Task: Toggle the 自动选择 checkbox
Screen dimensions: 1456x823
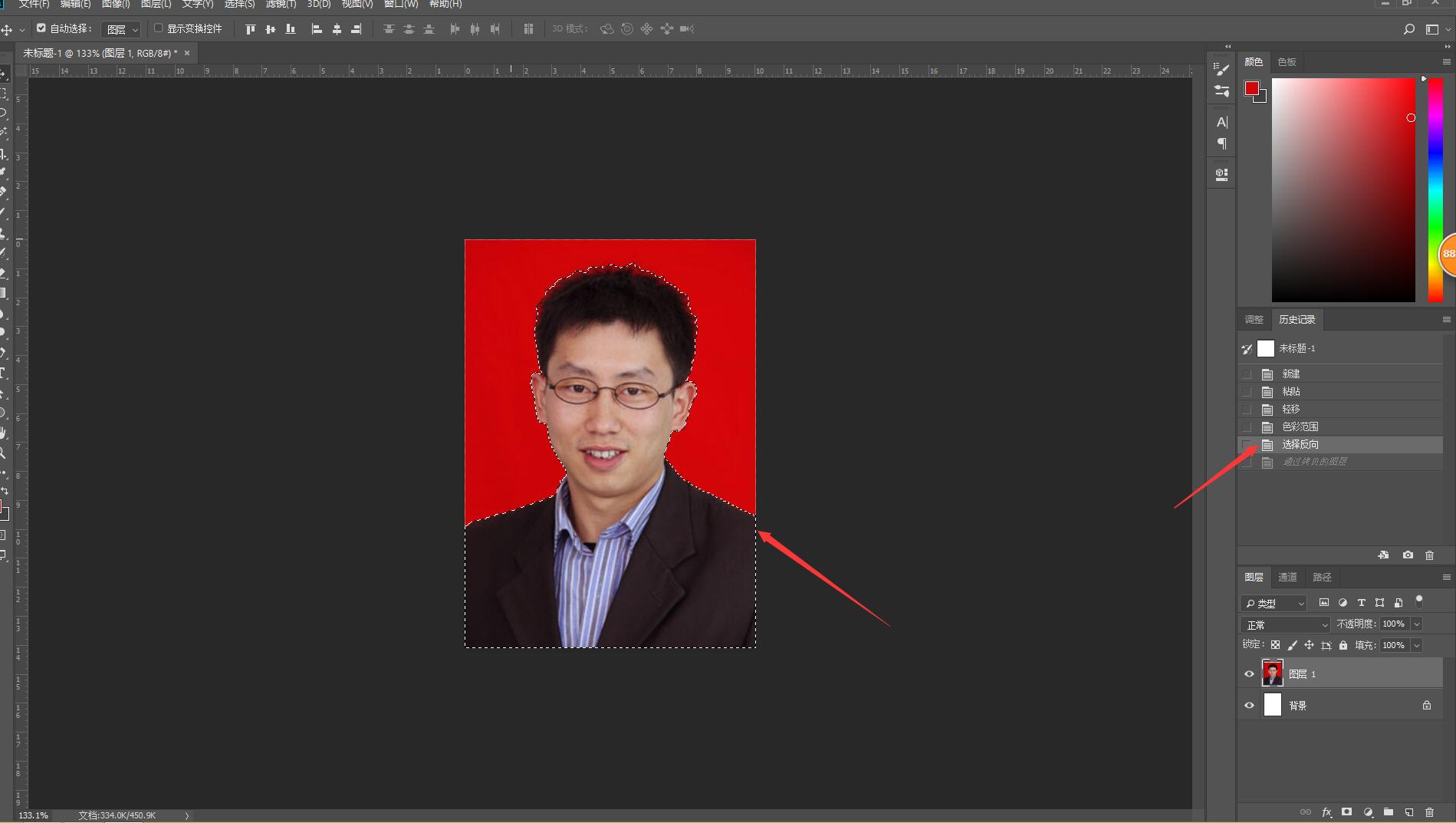Action: tap(41, 28)
